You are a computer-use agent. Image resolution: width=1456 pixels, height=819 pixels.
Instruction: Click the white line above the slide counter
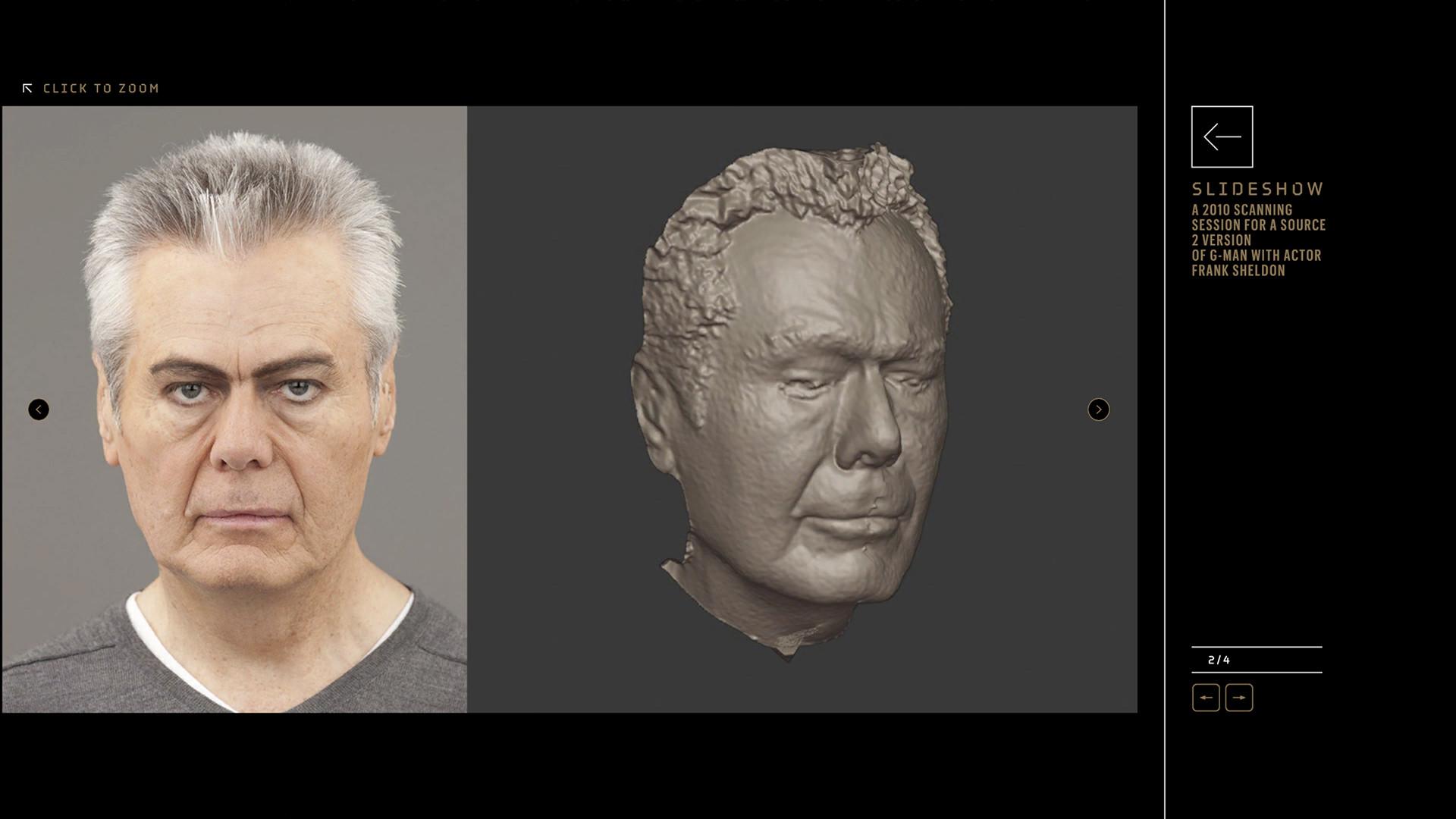(1257, 647)
